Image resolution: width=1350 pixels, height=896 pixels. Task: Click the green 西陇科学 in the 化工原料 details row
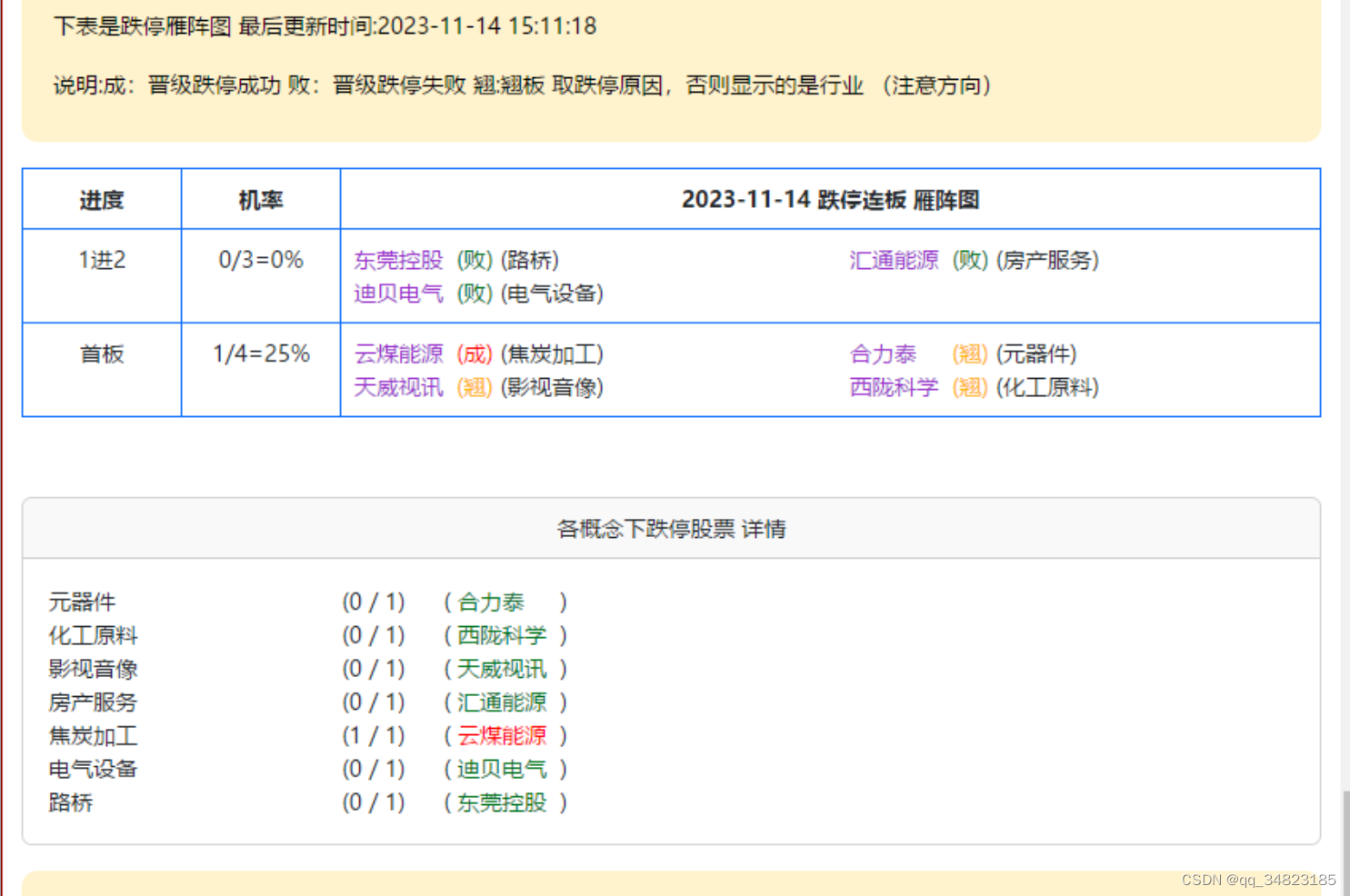502,636
